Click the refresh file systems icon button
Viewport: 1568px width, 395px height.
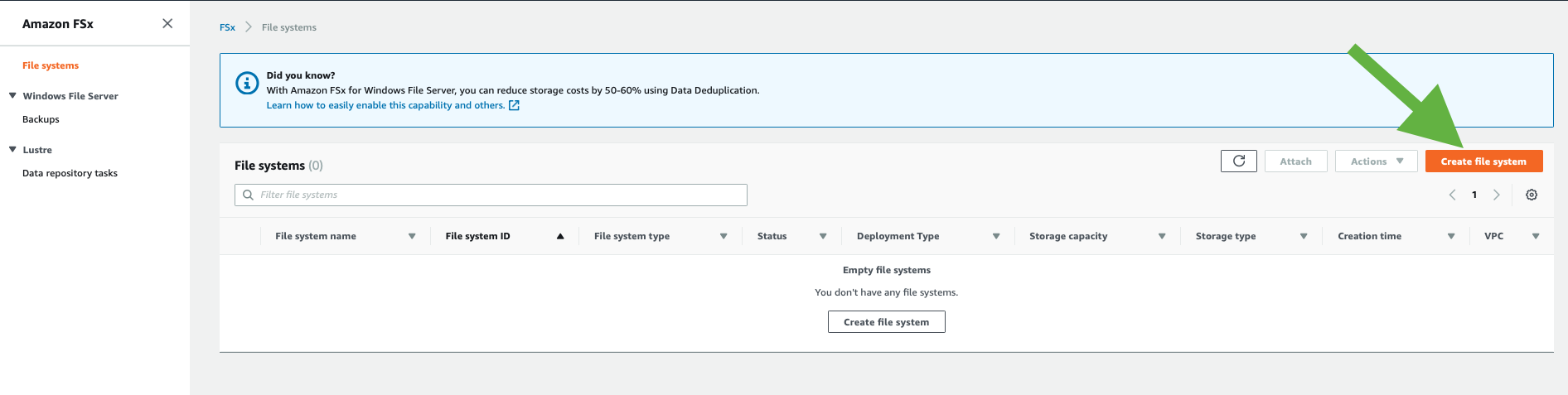tap(1238, 161)
